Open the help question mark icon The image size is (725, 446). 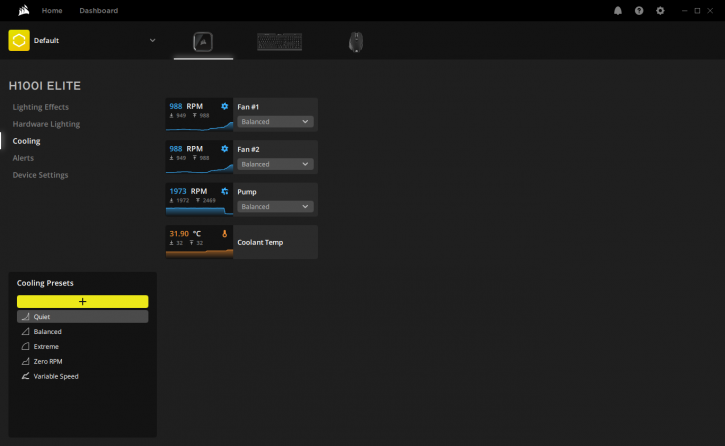click(639, 11)
